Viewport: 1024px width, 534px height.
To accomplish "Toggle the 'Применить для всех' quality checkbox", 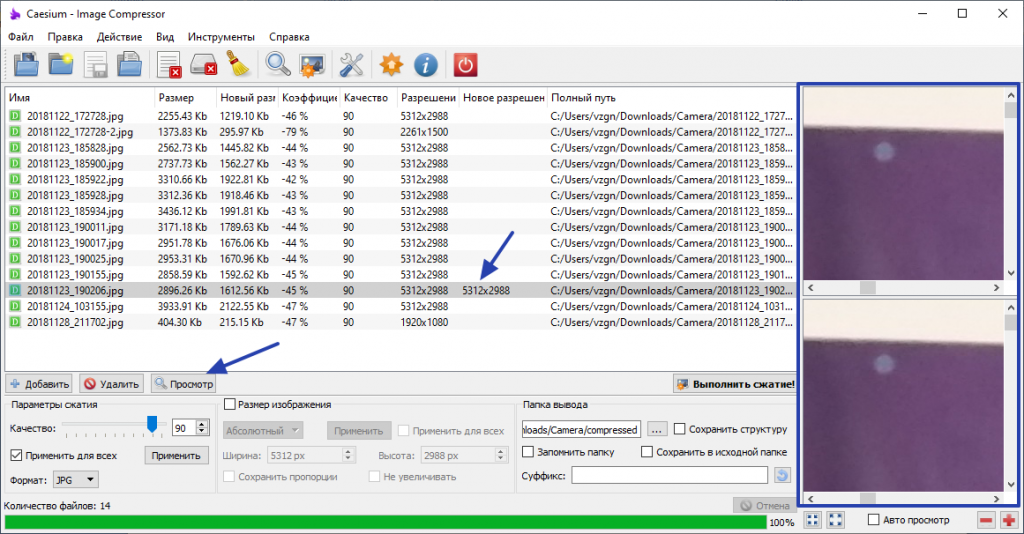I will [16, 455].
